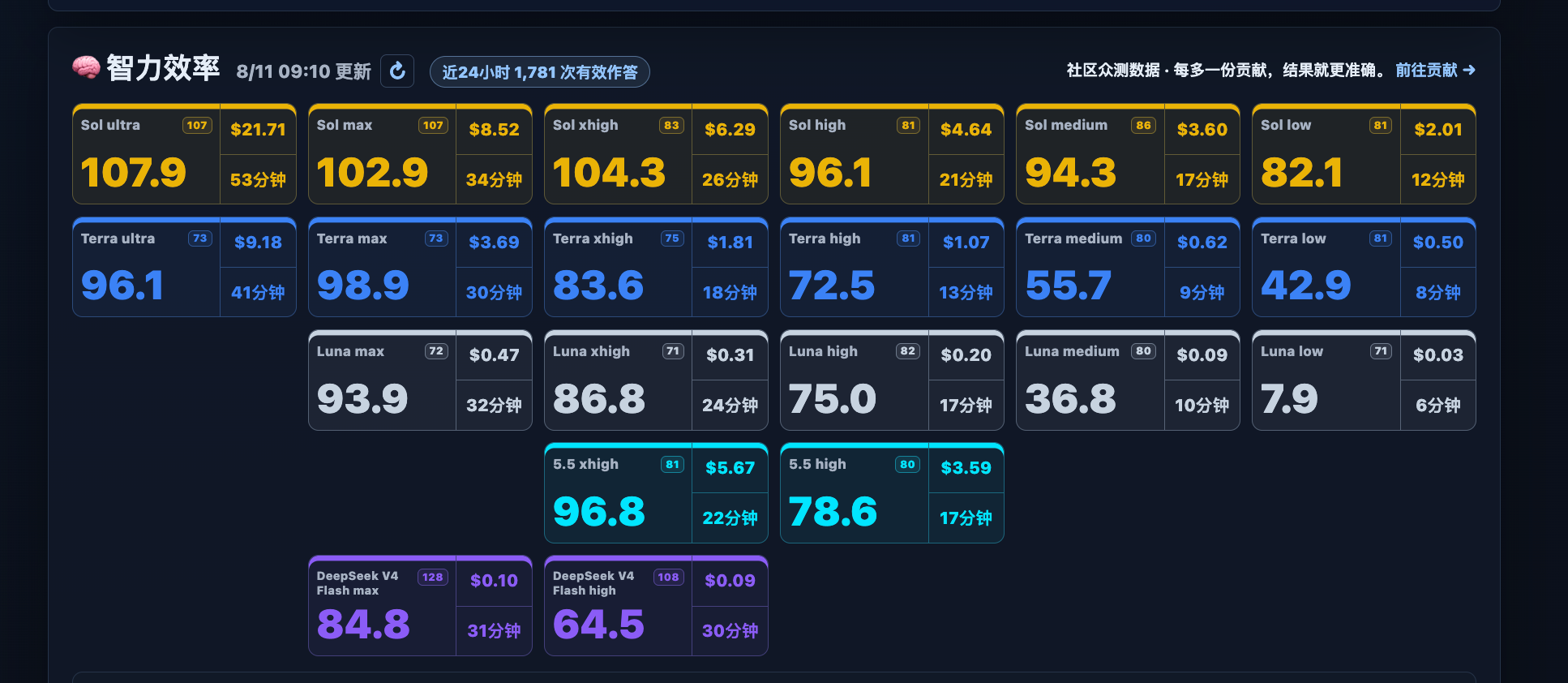Image resolution: width=1568 pixels, height=683 pixels.
Task: Click the 近24小时 1,781 次有效作答 pill
Action: [x=540, y=72]
